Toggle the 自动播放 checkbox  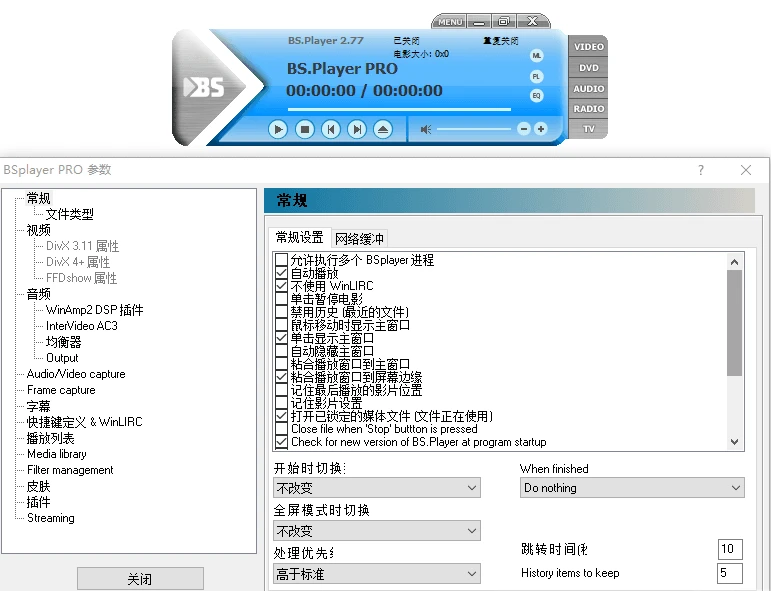coord(281,272)
